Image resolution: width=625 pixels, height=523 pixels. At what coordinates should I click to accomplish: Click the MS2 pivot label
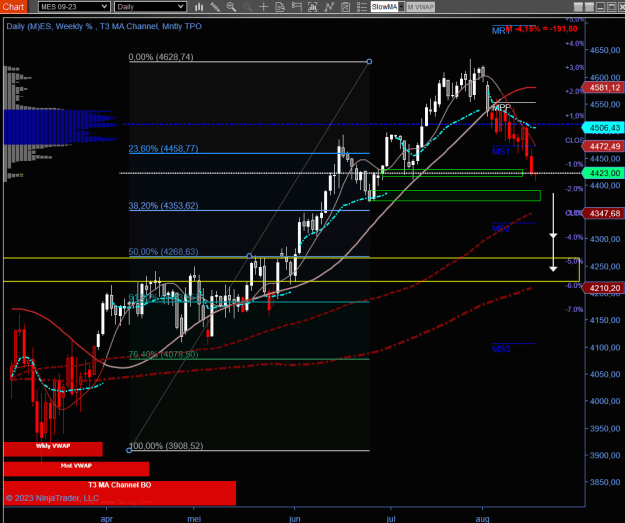coord(501,228)
